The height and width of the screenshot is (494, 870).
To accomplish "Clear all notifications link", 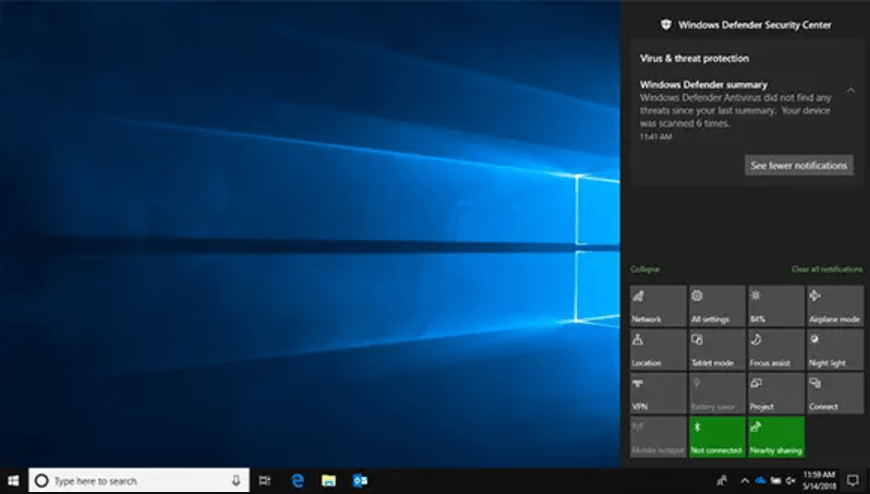I will (827, 269).
